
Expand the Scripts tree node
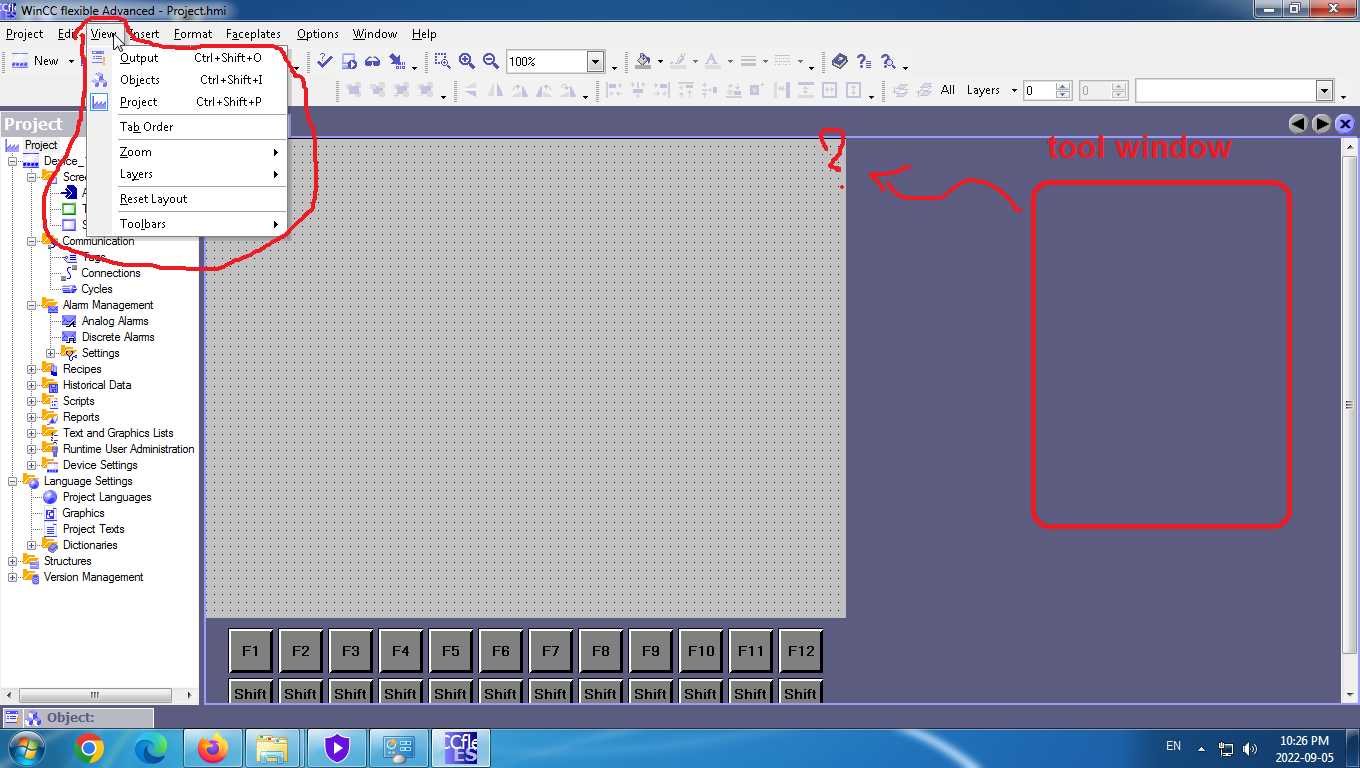[32, 401]
